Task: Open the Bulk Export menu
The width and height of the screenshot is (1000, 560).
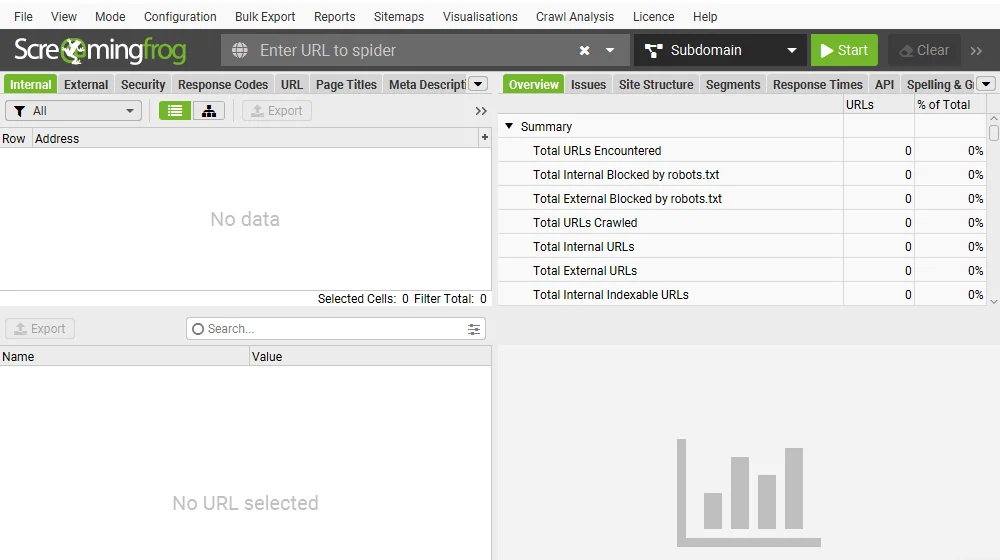Action: 265,17
